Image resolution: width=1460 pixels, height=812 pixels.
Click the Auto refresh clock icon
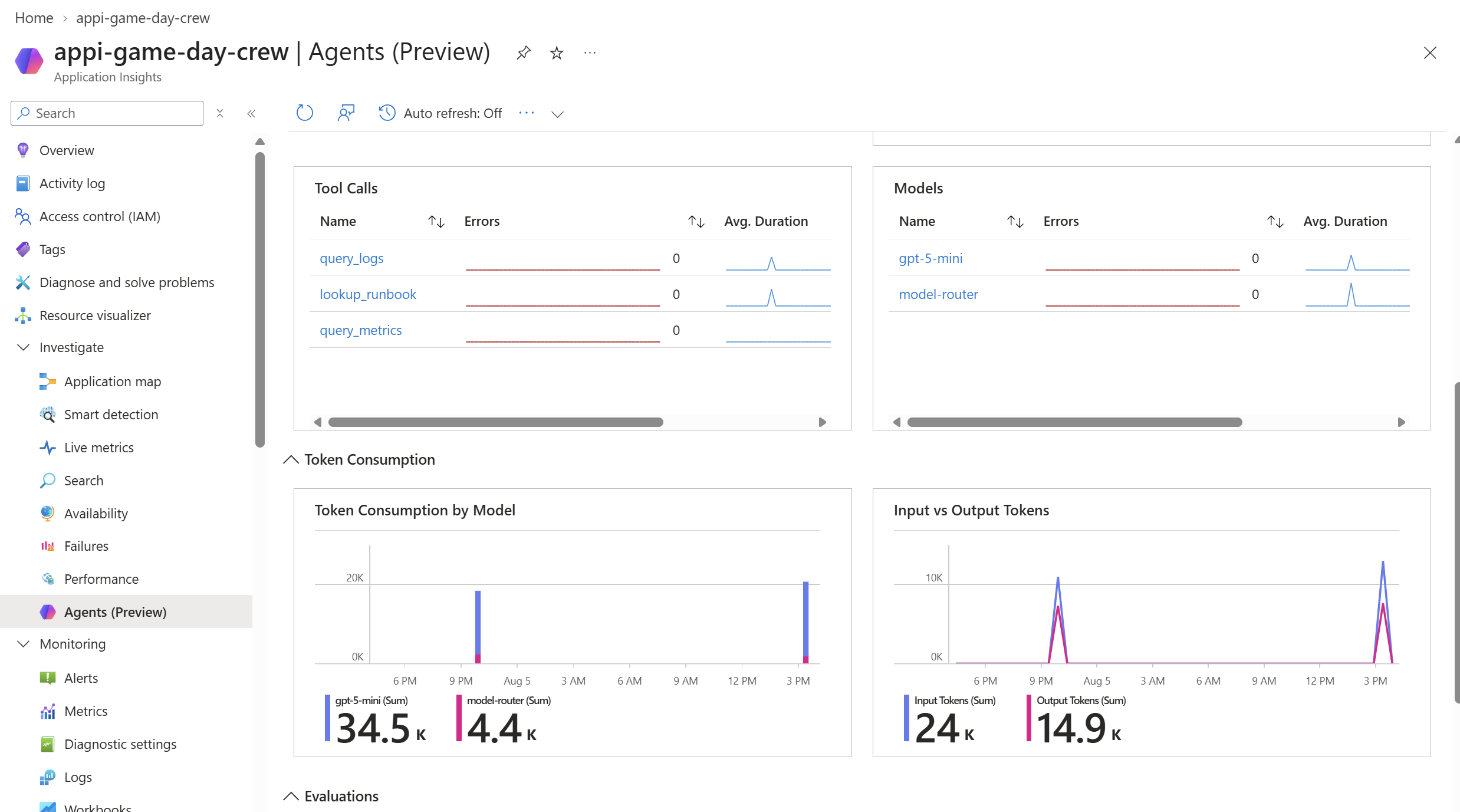[387, 113]
